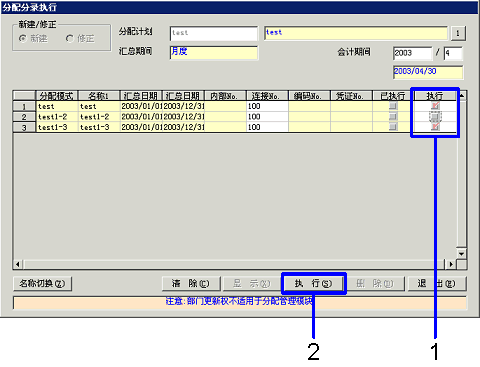Click the 名称1 column header

(x=99, y=96)
